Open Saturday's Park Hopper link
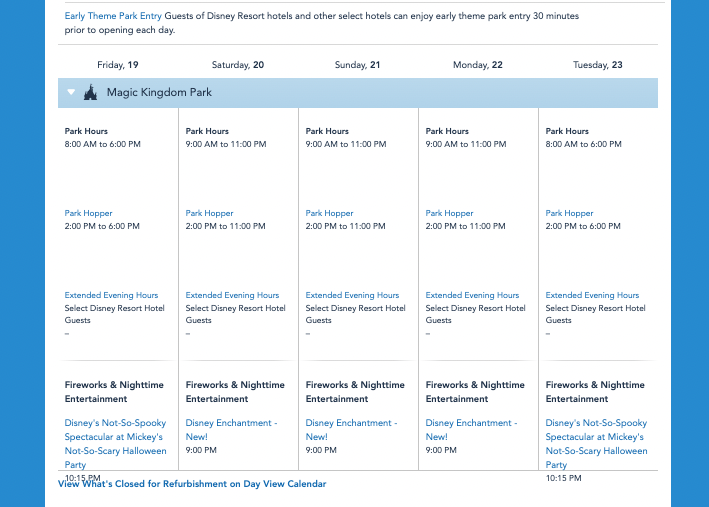 [209, 213]
